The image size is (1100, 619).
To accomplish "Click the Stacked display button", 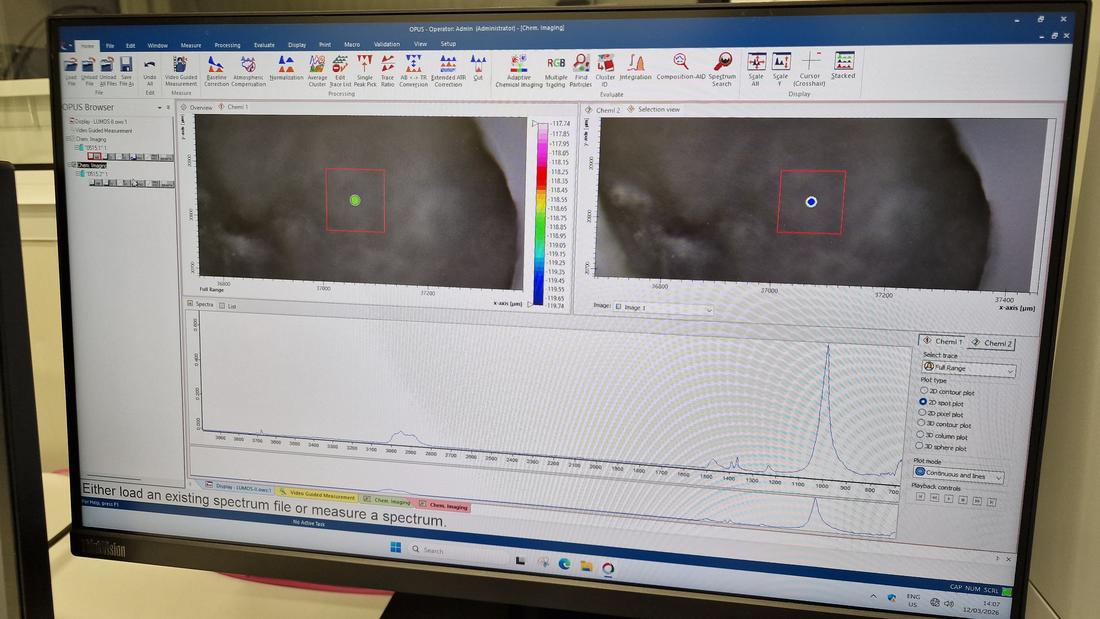I will [844, 66].
